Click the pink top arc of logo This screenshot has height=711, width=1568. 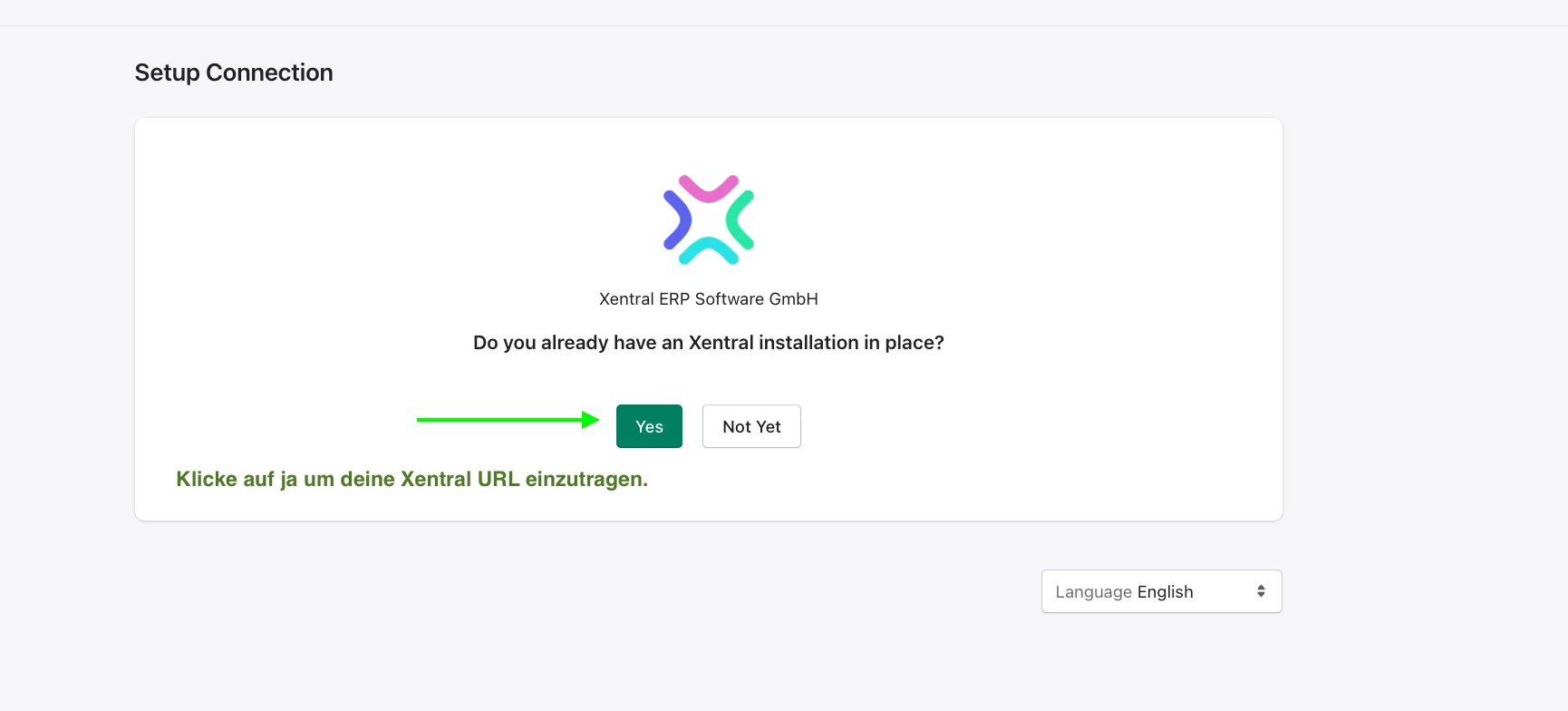click(709, 188)
